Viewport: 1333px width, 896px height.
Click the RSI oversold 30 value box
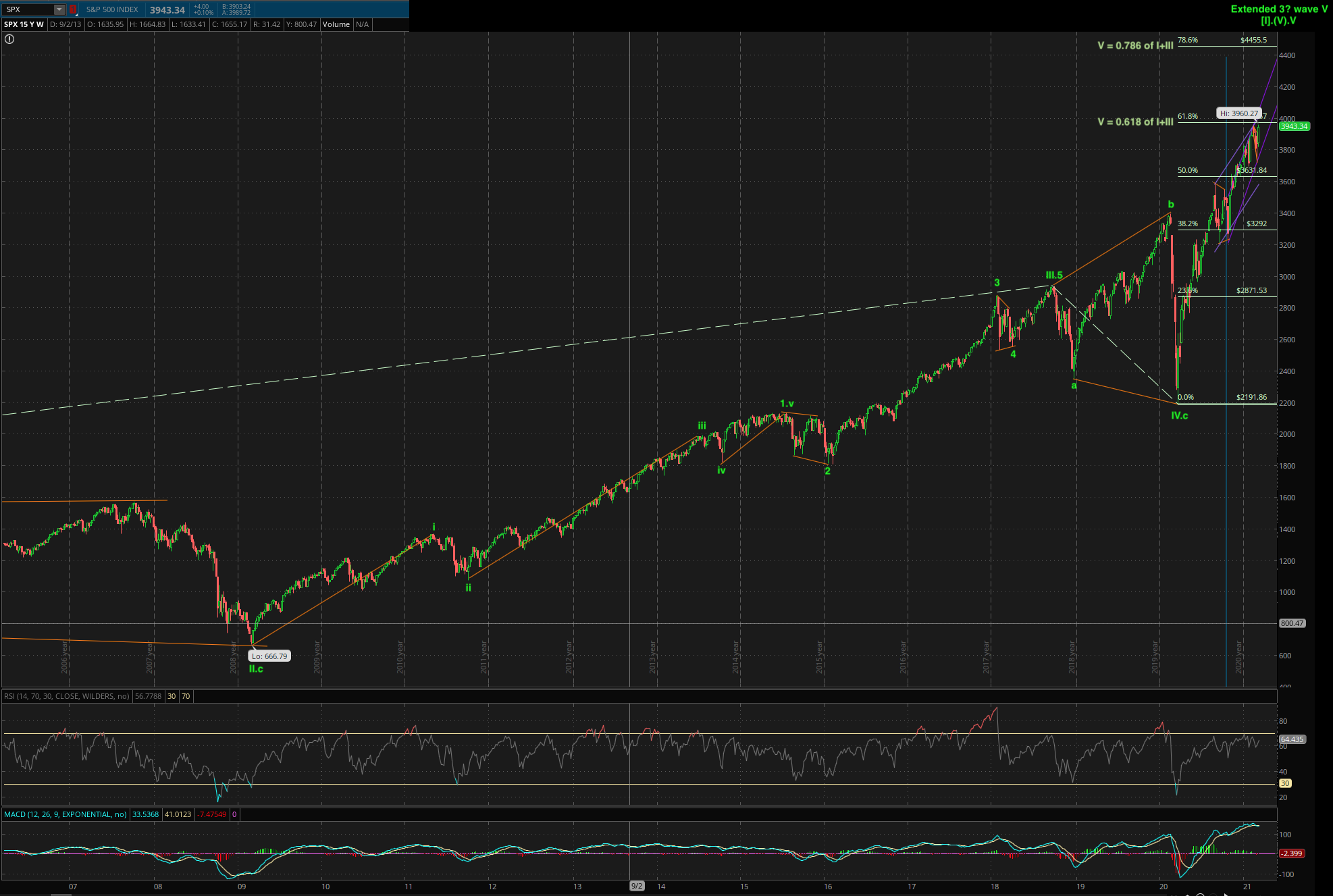[x=172, y=696]
